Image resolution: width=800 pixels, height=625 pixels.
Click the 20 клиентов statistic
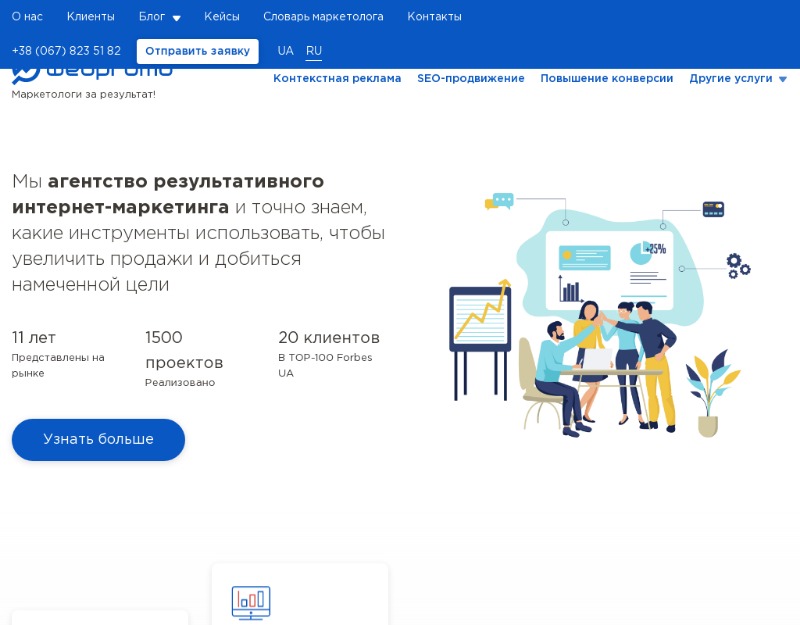(x=329, y=337)
